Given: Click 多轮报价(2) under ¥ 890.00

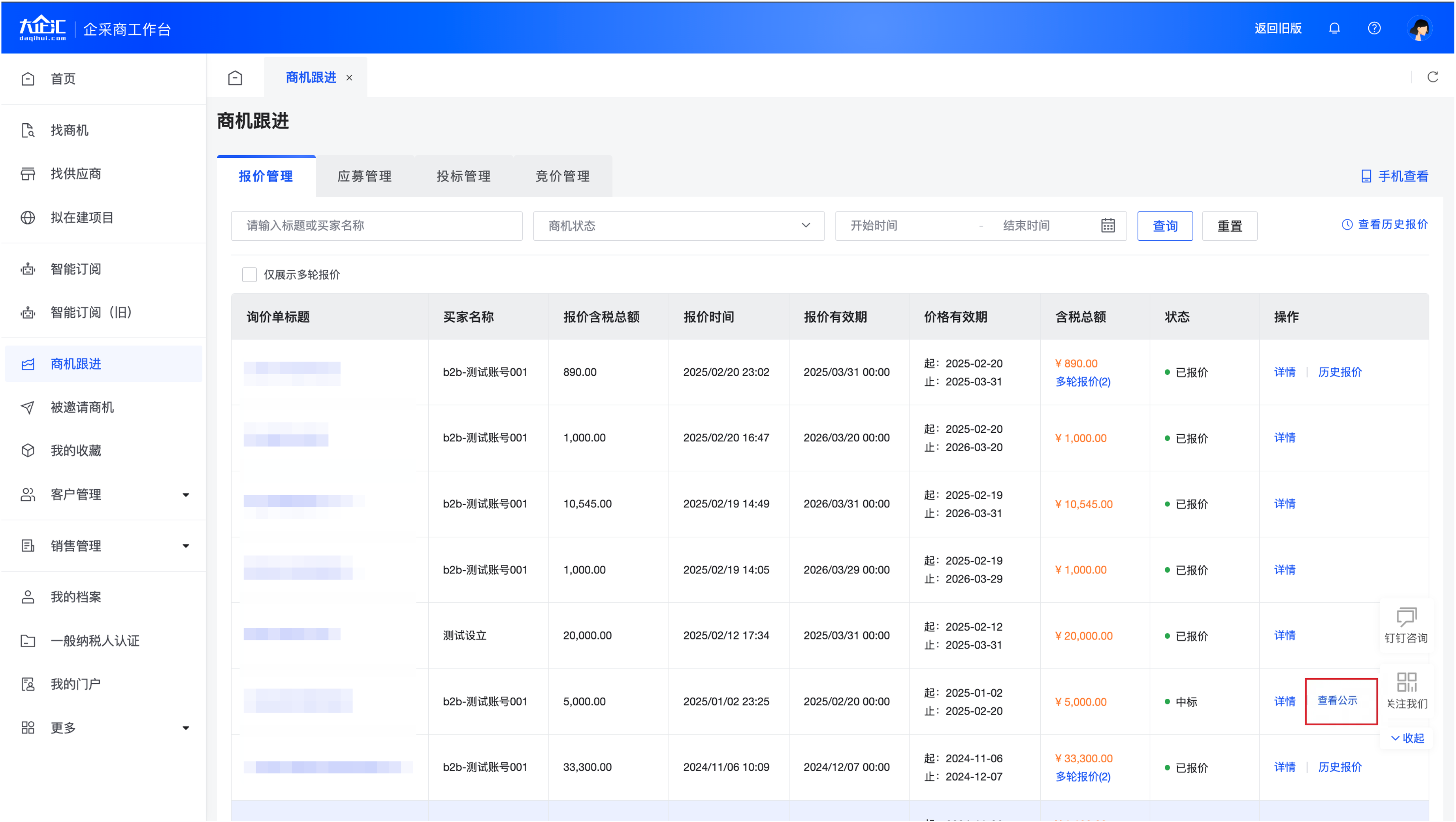Looking at the screenshot, I should (1082, 382).
